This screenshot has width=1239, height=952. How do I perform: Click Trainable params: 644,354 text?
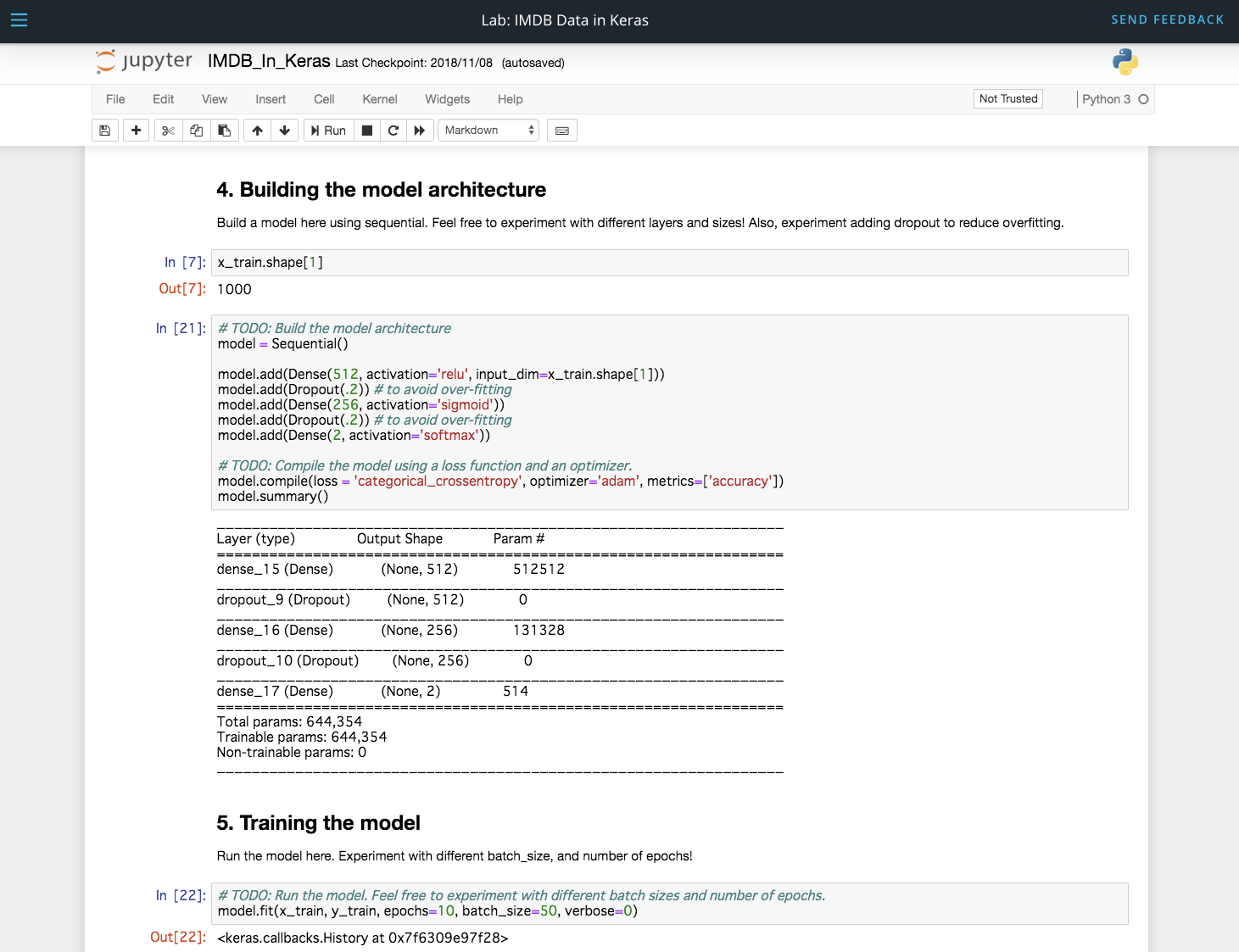pos(302,738)
